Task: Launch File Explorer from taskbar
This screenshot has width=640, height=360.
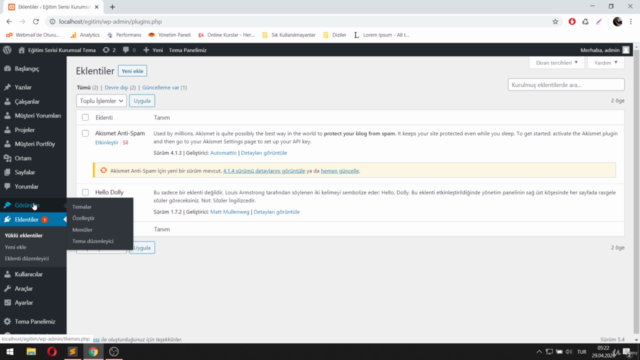Action: (31, 352)
